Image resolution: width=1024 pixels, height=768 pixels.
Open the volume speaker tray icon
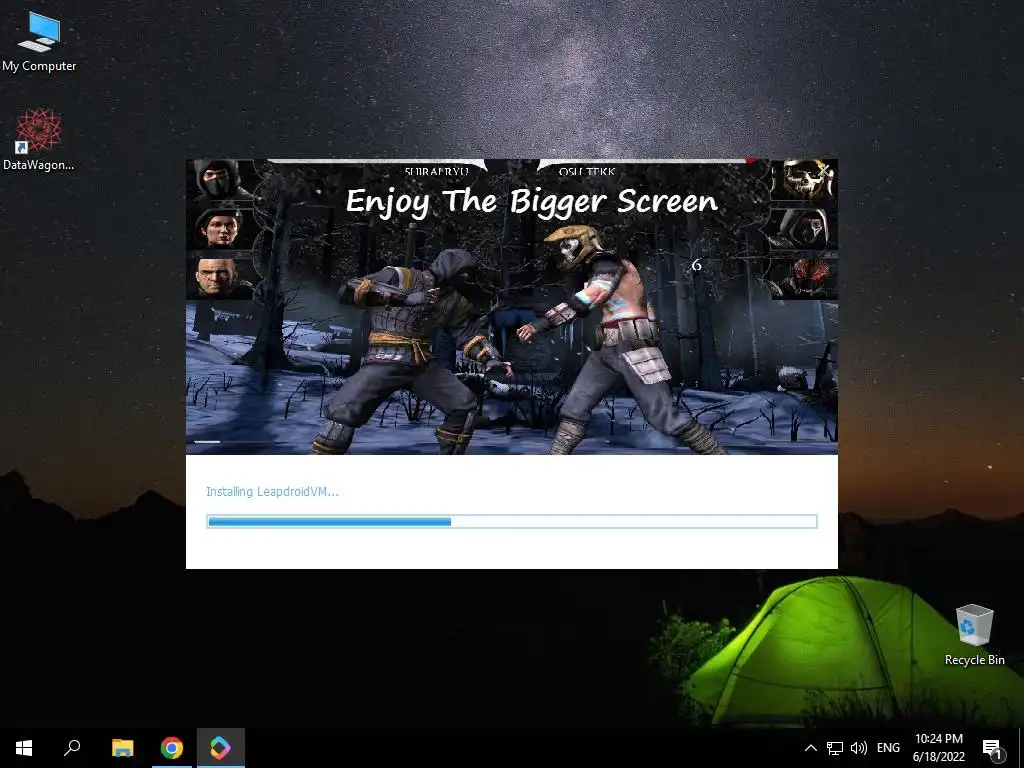[859, 748]
